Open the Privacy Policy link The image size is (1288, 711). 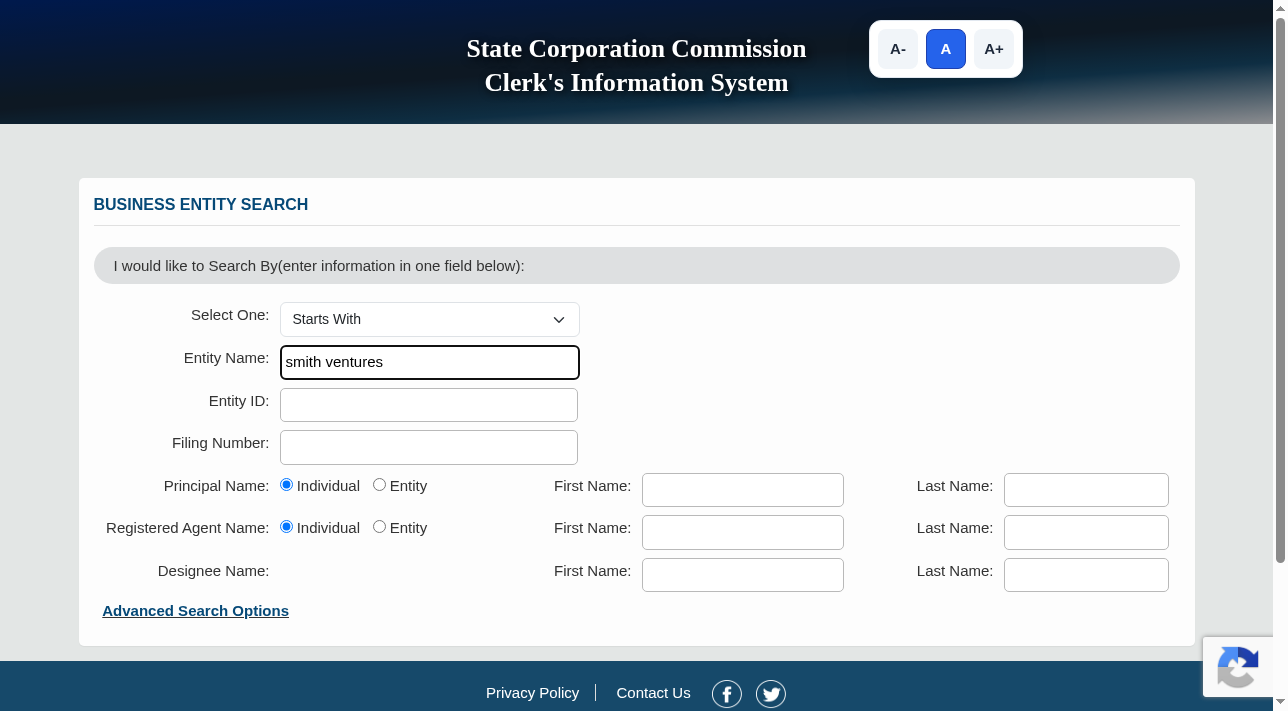[x=533, y=693]
